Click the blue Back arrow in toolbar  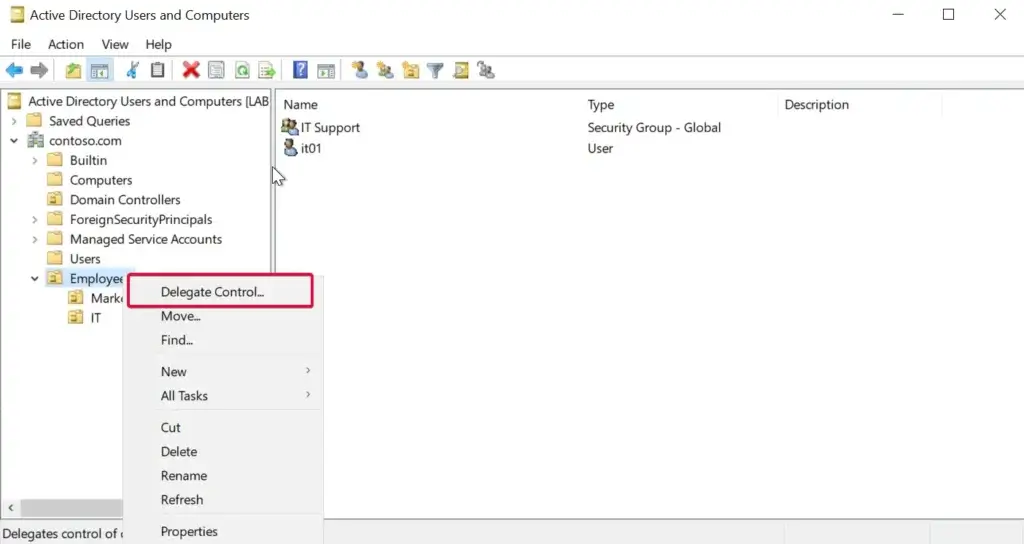coord(14,70)
